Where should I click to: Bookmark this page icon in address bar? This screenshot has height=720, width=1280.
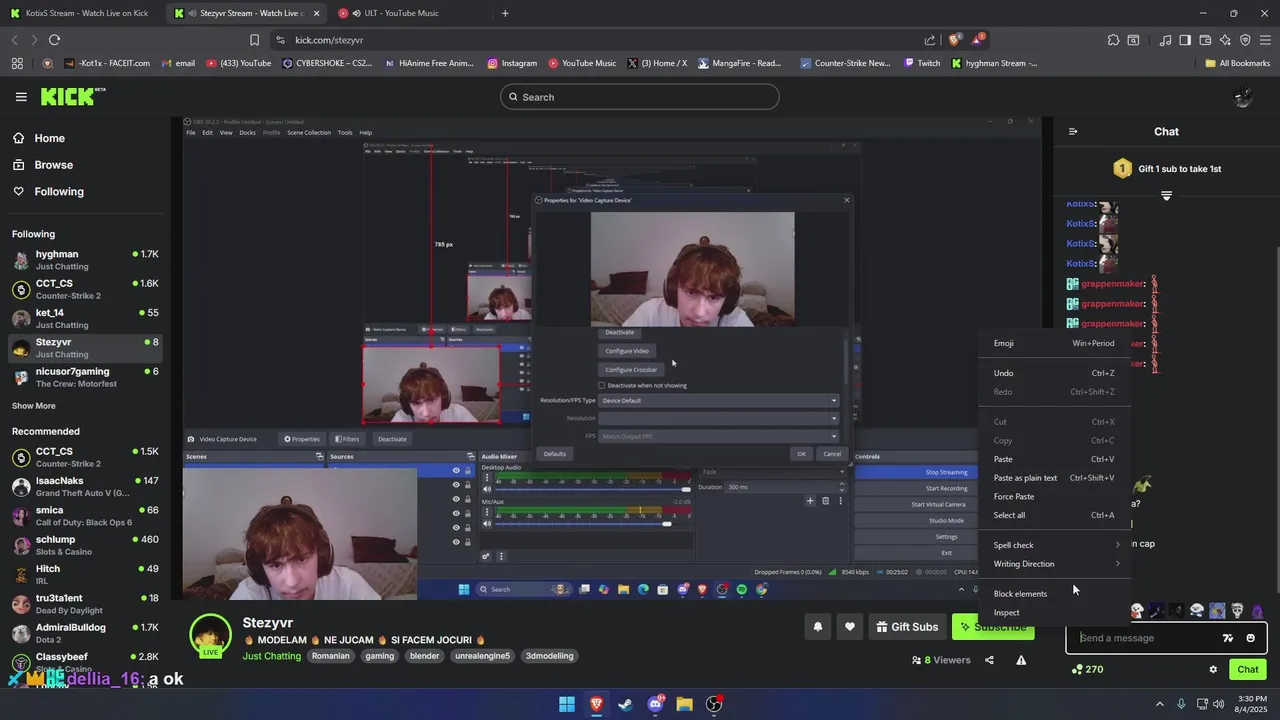pos(254,40)
